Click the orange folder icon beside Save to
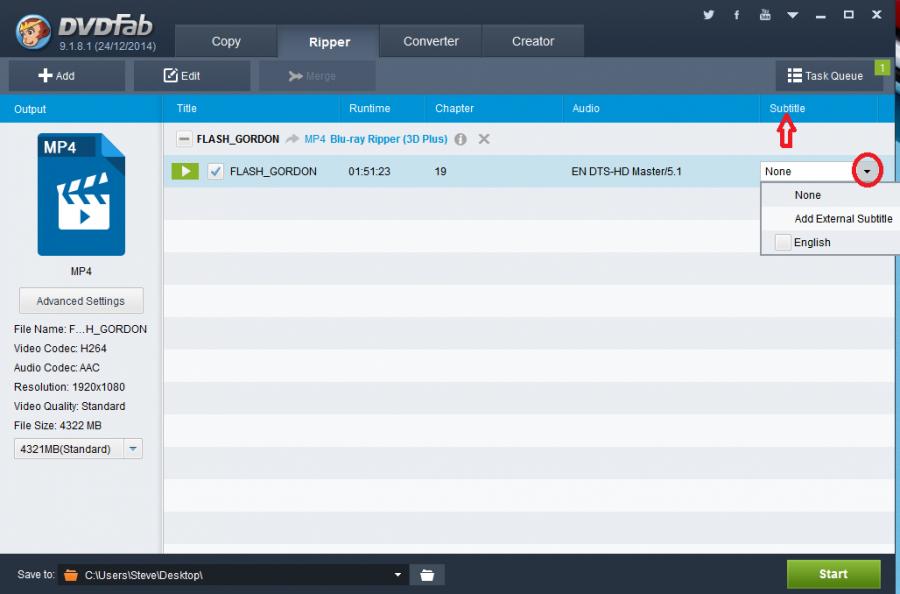Image resolution: width=900 pixels, height=594 pixels. tap(71, 574)
